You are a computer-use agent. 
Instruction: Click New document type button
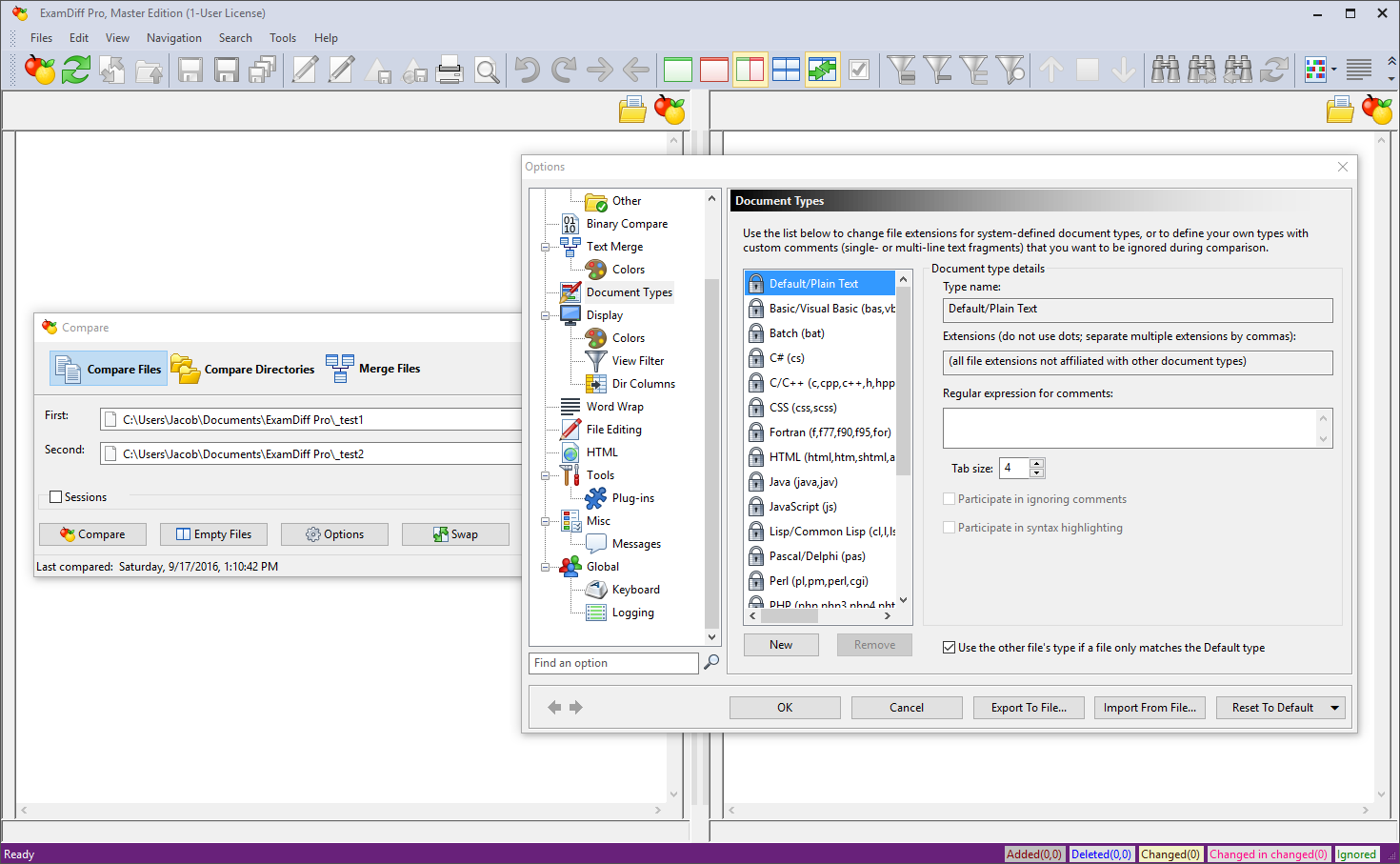[781, 645]
